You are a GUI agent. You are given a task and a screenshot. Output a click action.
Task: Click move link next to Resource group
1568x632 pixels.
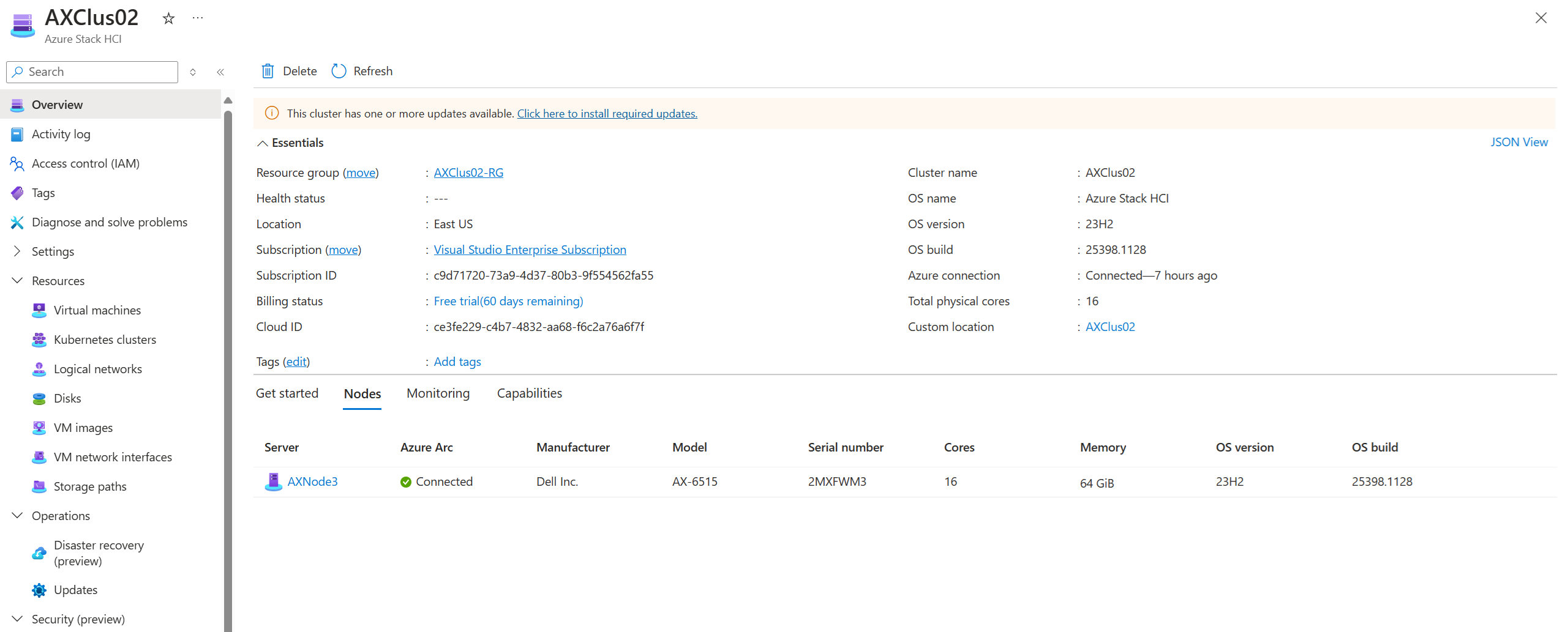[361, 173]
